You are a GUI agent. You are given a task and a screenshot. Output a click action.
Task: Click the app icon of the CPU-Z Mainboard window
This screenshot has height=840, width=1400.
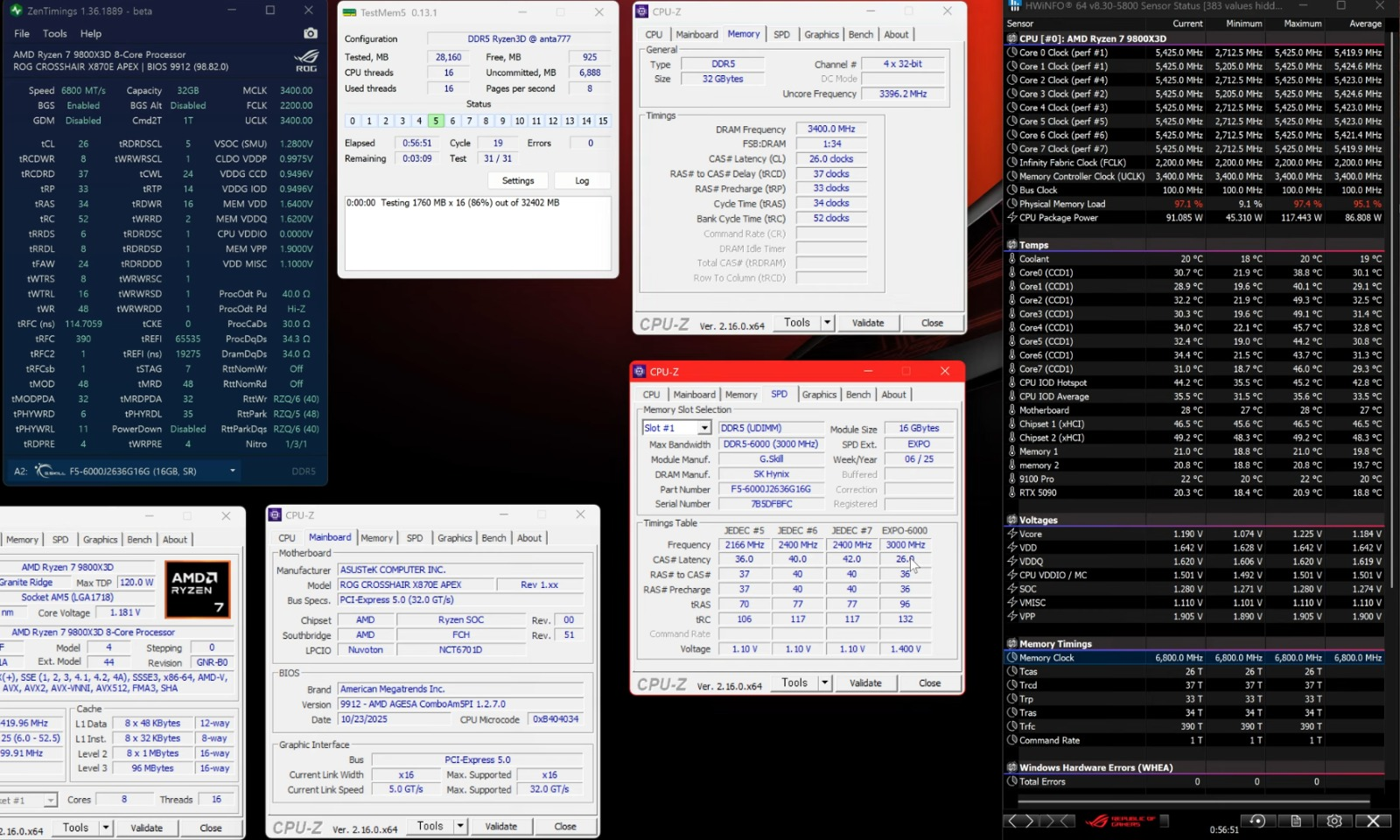(x=275, y=515)
